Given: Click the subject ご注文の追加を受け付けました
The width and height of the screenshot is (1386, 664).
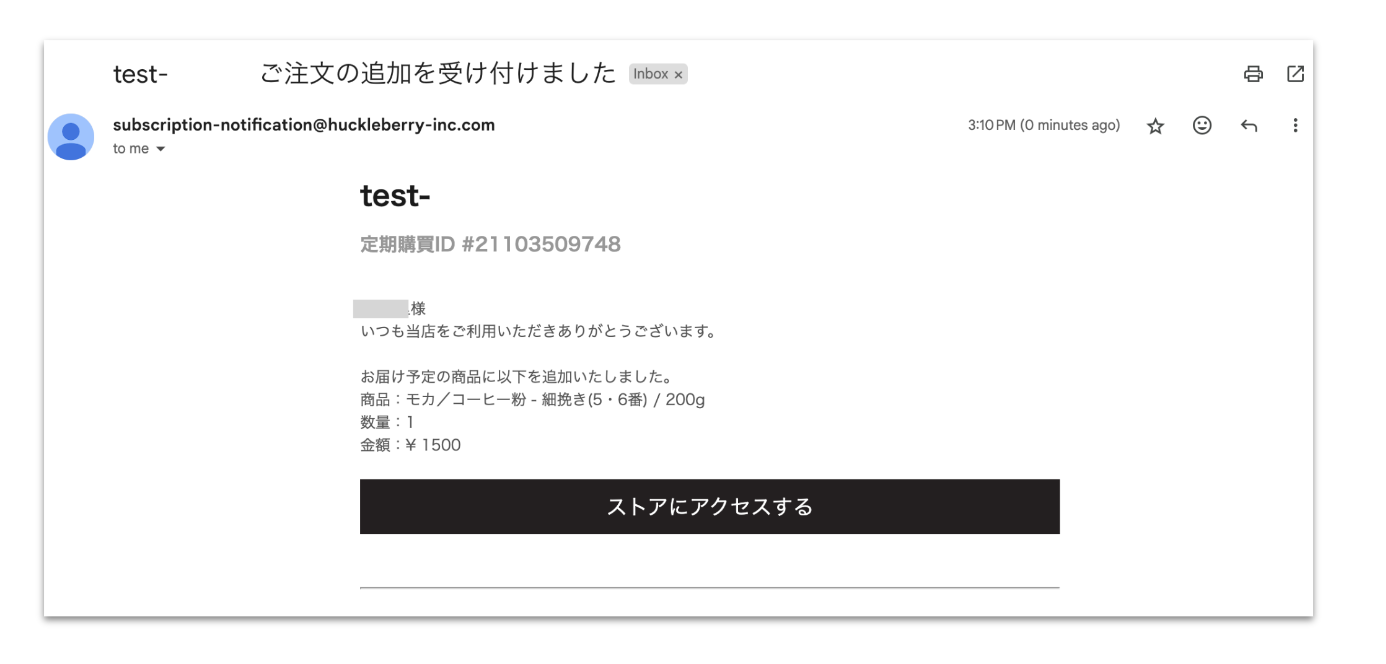Looking at the screenshot, I should tap(438, 75).
